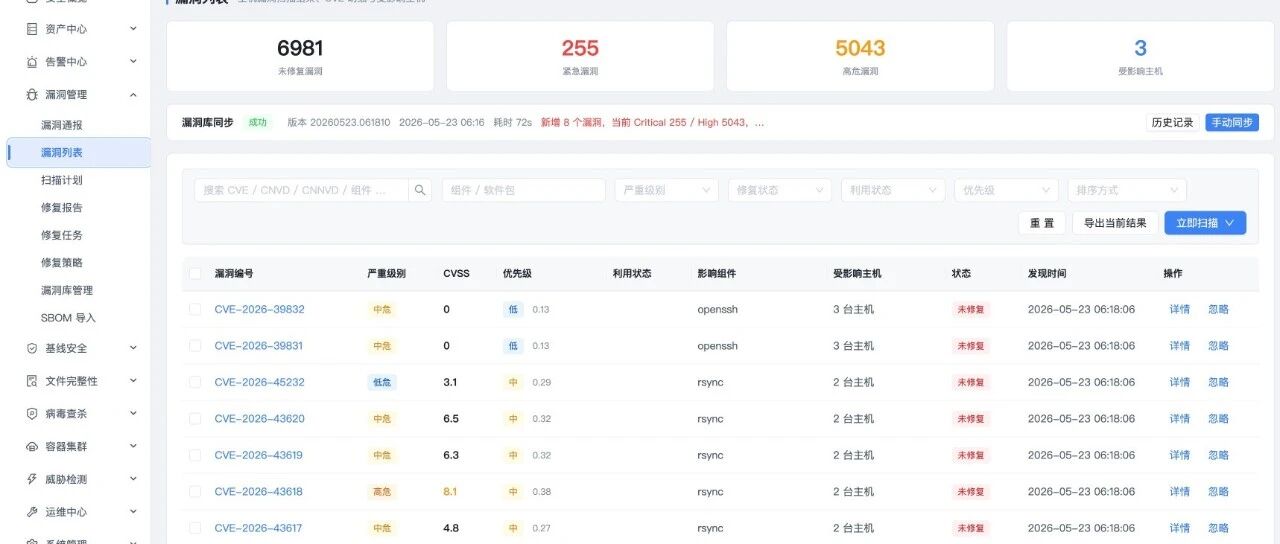Click the CVSS column header

(x=456, y=273)
